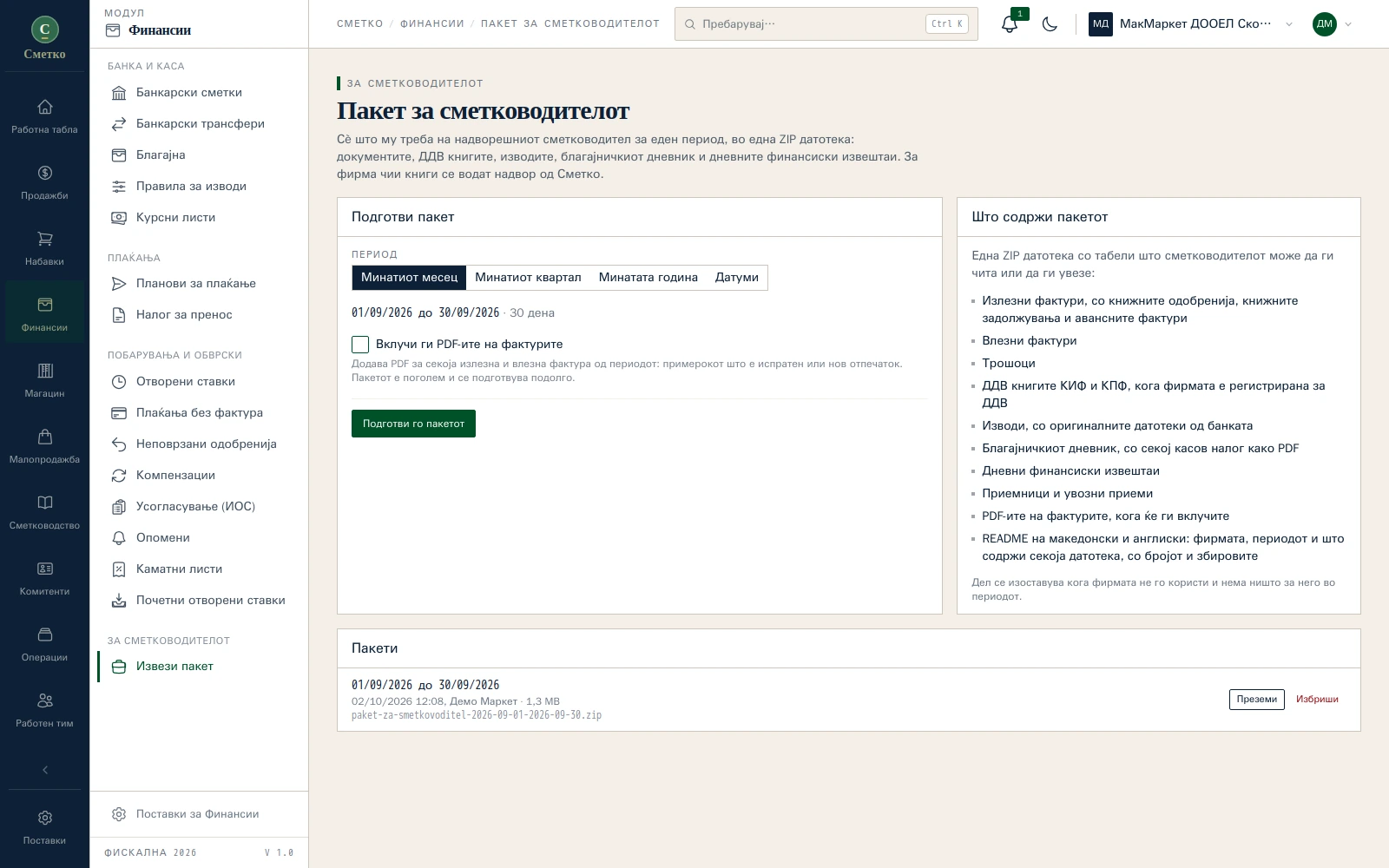Select Минатата година period tab
The width and height of the screenshot is (1389, 868).
pos(648,278)
